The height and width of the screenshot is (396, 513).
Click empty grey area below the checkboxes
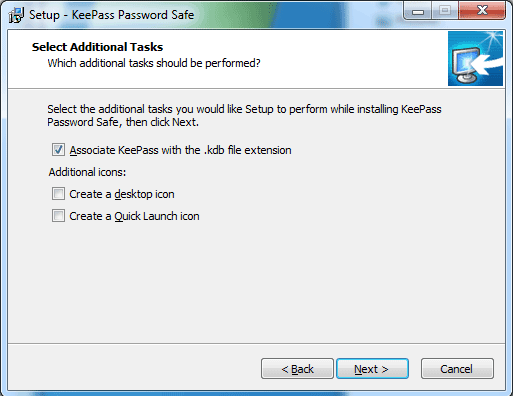click(x=257, y=283)
